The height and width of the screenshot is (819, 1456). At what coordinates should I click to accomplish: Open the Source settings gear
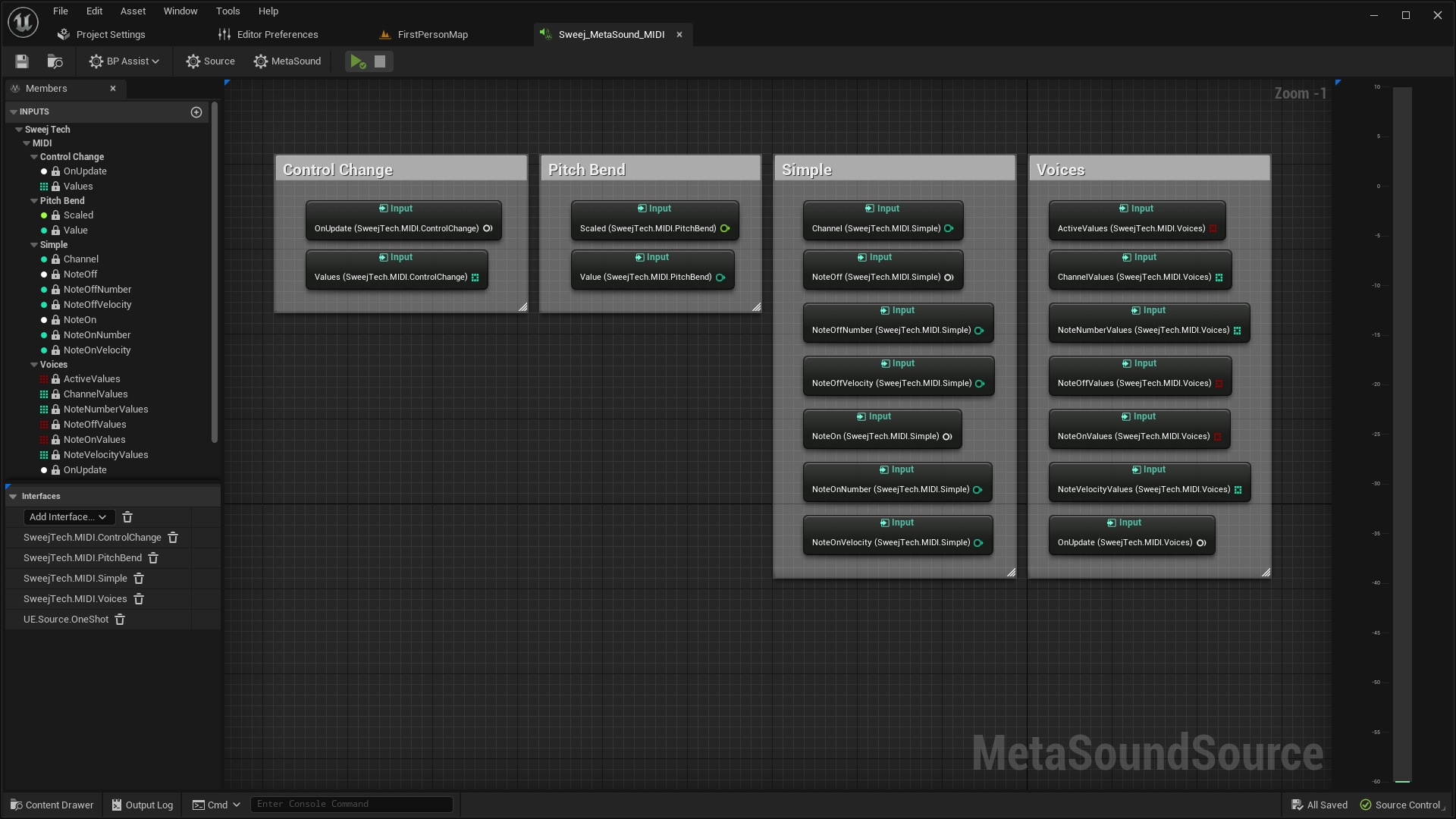194,61
